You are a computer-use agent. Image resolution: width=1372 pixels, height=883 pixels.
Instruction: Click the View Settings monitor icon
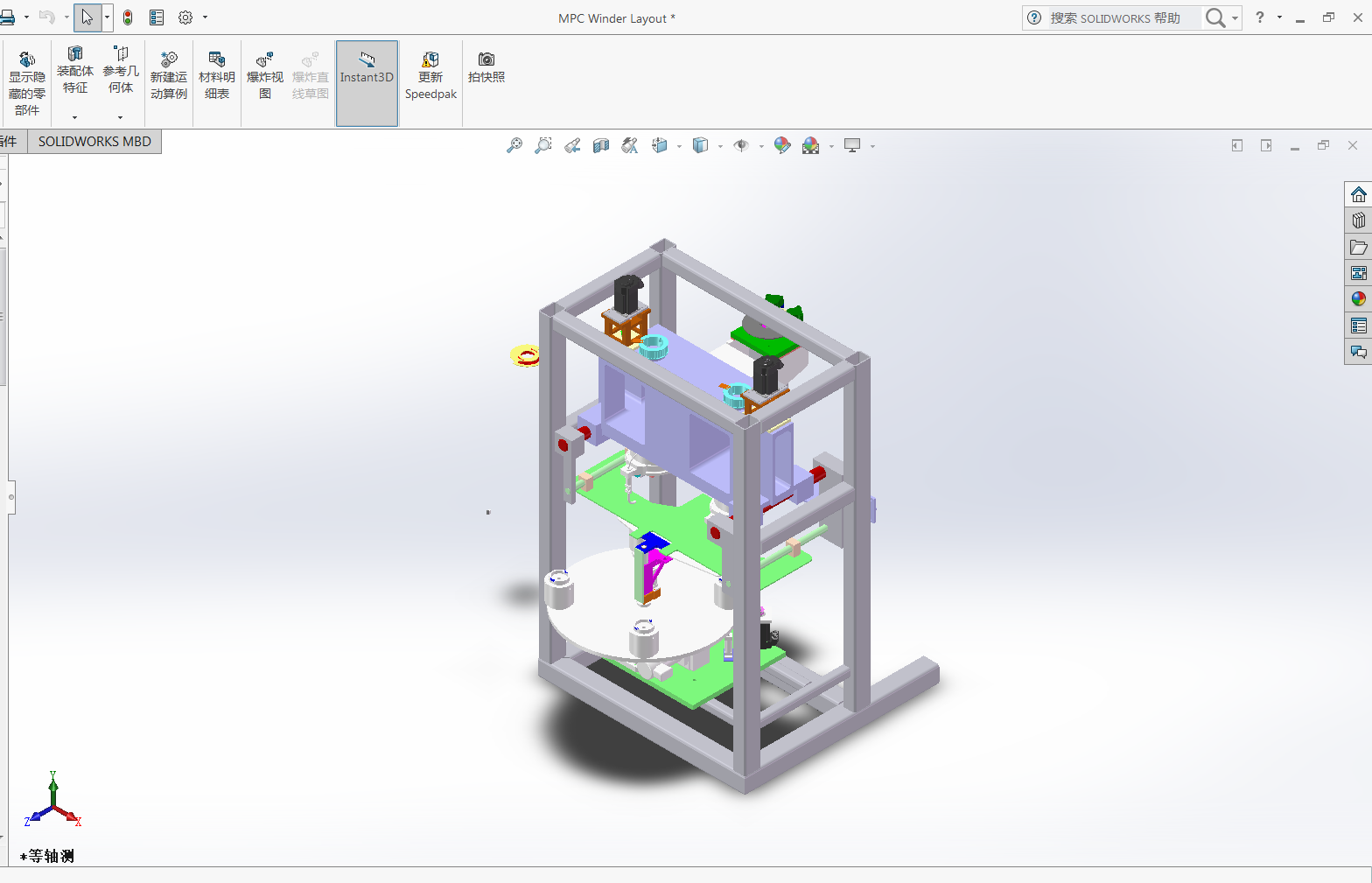tap(852, 145)
